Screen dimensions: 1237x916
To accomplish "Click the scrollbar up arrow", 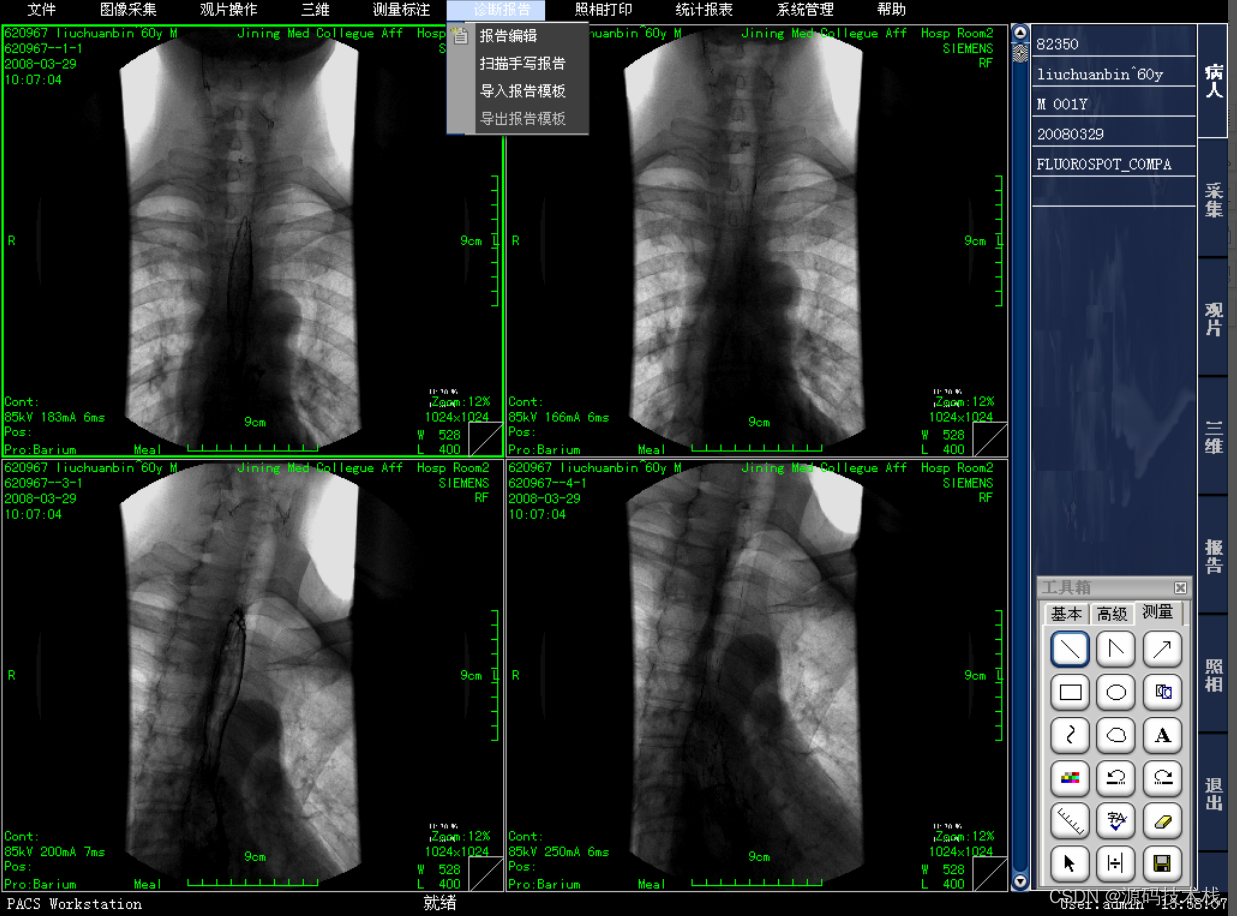I will (x=1020, y=33).
